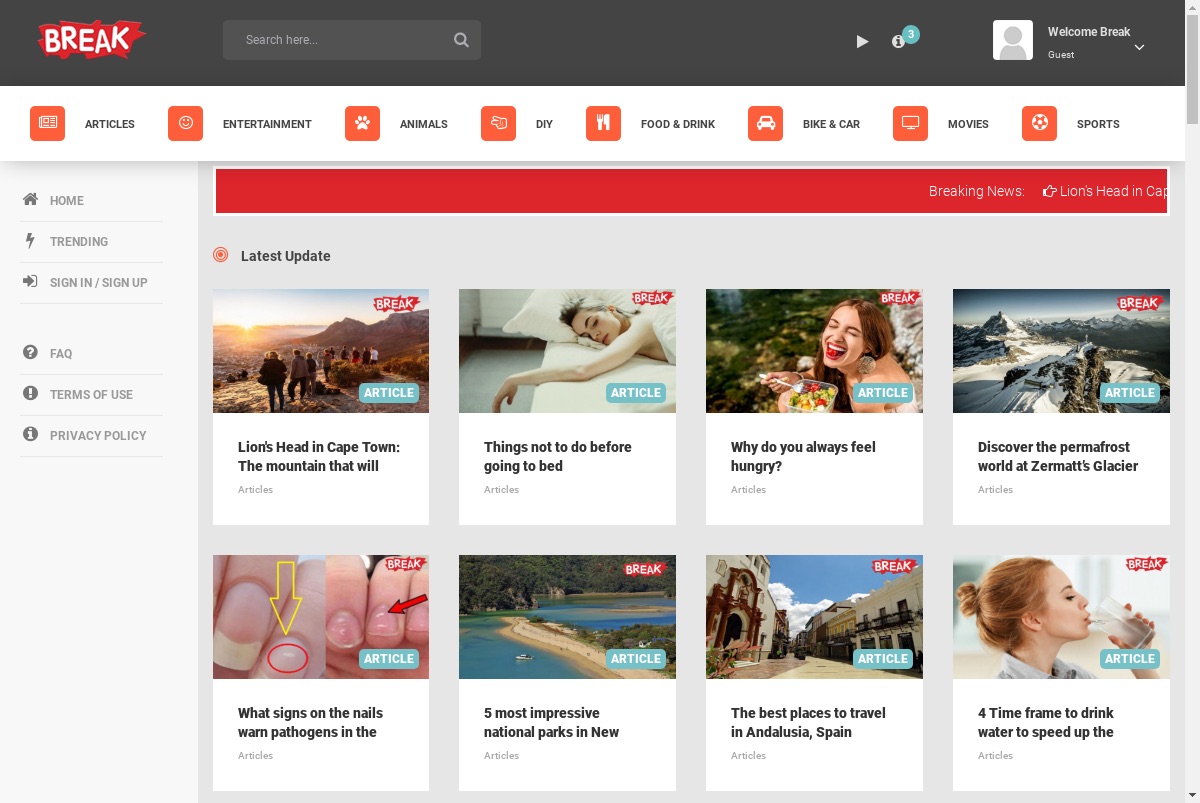Screen dimensions: 1200x803
Task: Click Articles tag under hungry article
Action: (748, 489)
